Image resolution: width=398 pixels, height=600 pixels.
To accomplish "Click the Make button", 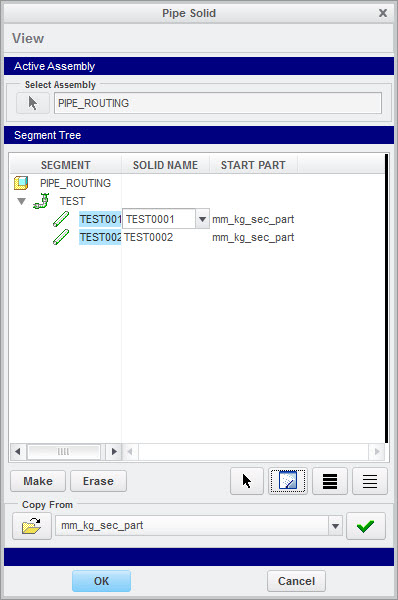I will [x=38, y=481].
